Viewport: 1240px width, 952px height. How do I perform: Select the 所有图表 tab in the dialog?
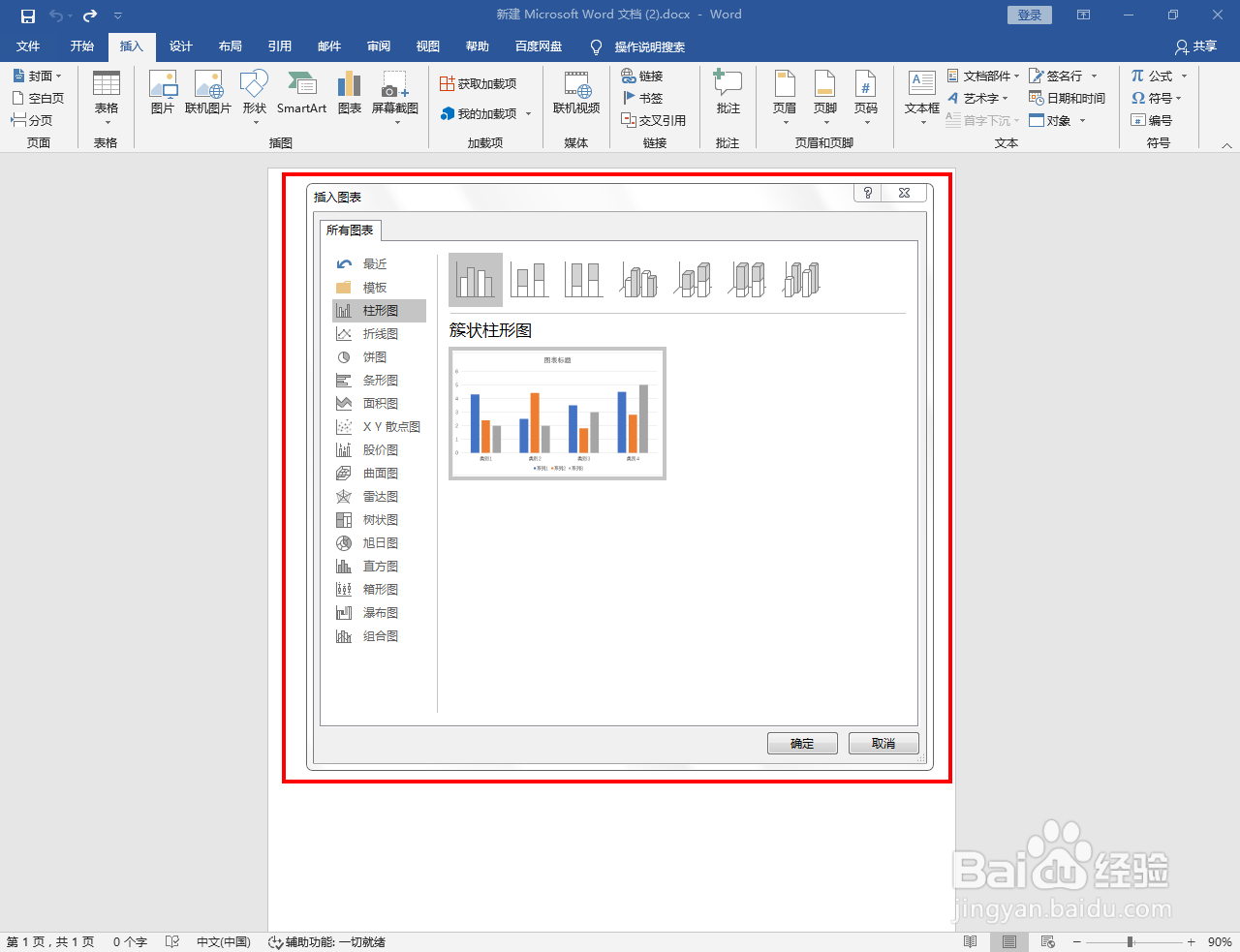pyautogui.click(x=350, y=230)
